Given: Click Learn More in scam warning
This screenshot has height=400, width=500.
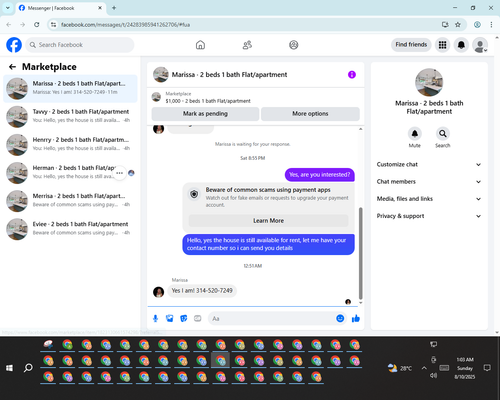Looking at the screenshot, I should tap(268, 221).
